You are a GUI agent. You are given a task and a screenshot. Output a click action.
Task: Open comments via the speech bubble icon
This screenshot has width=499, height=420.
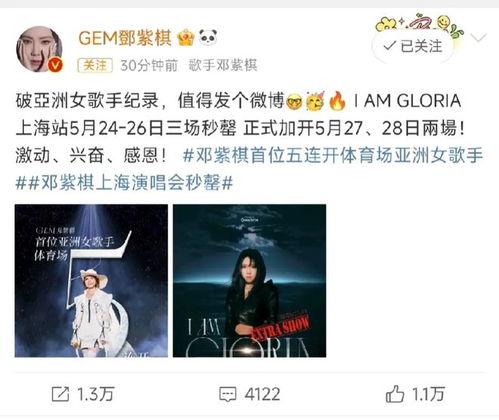[x=228, y=394]
